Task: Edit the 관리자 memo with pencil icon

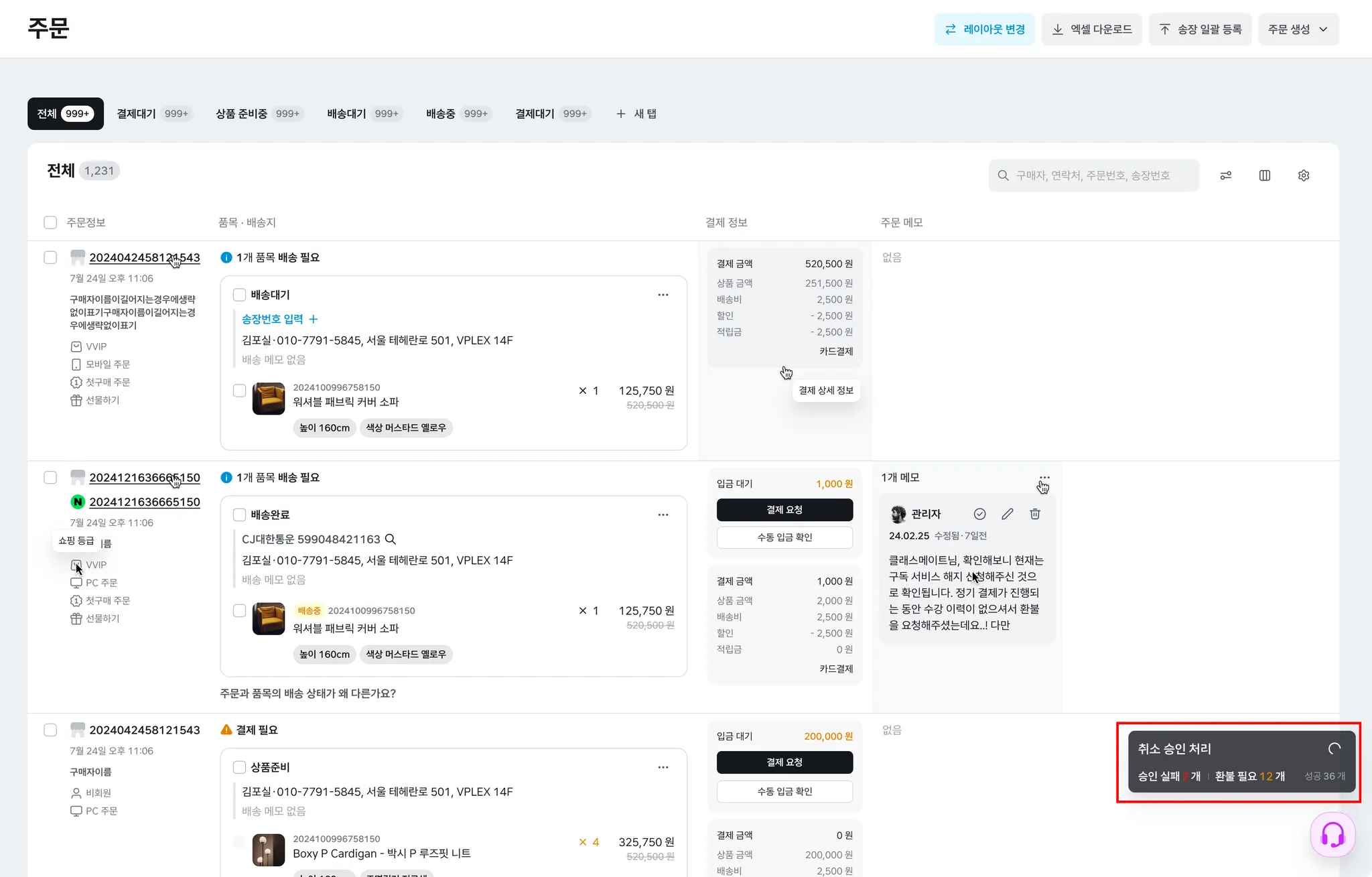Action: tap(1007, 514)
